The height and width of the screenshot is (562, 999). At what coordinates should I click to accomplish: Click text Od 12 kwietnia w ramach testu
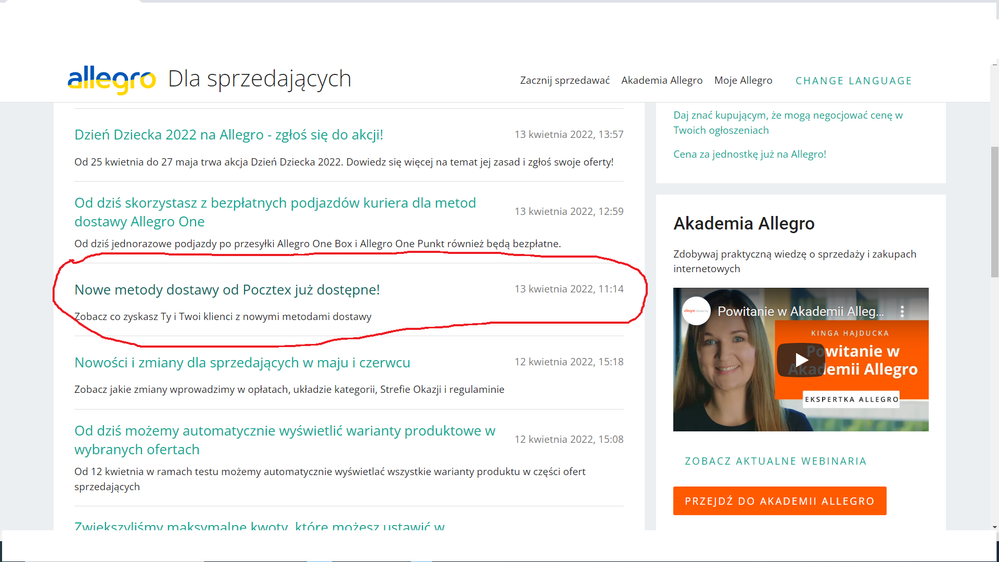[x=330, y=479]
